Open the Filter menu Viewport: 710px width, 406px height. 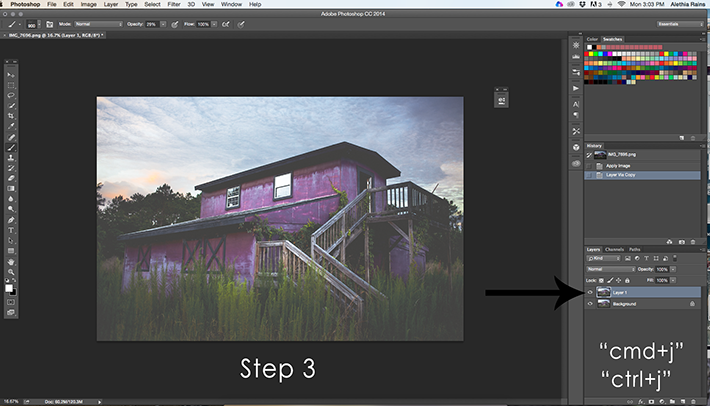[x=174, y=4]
